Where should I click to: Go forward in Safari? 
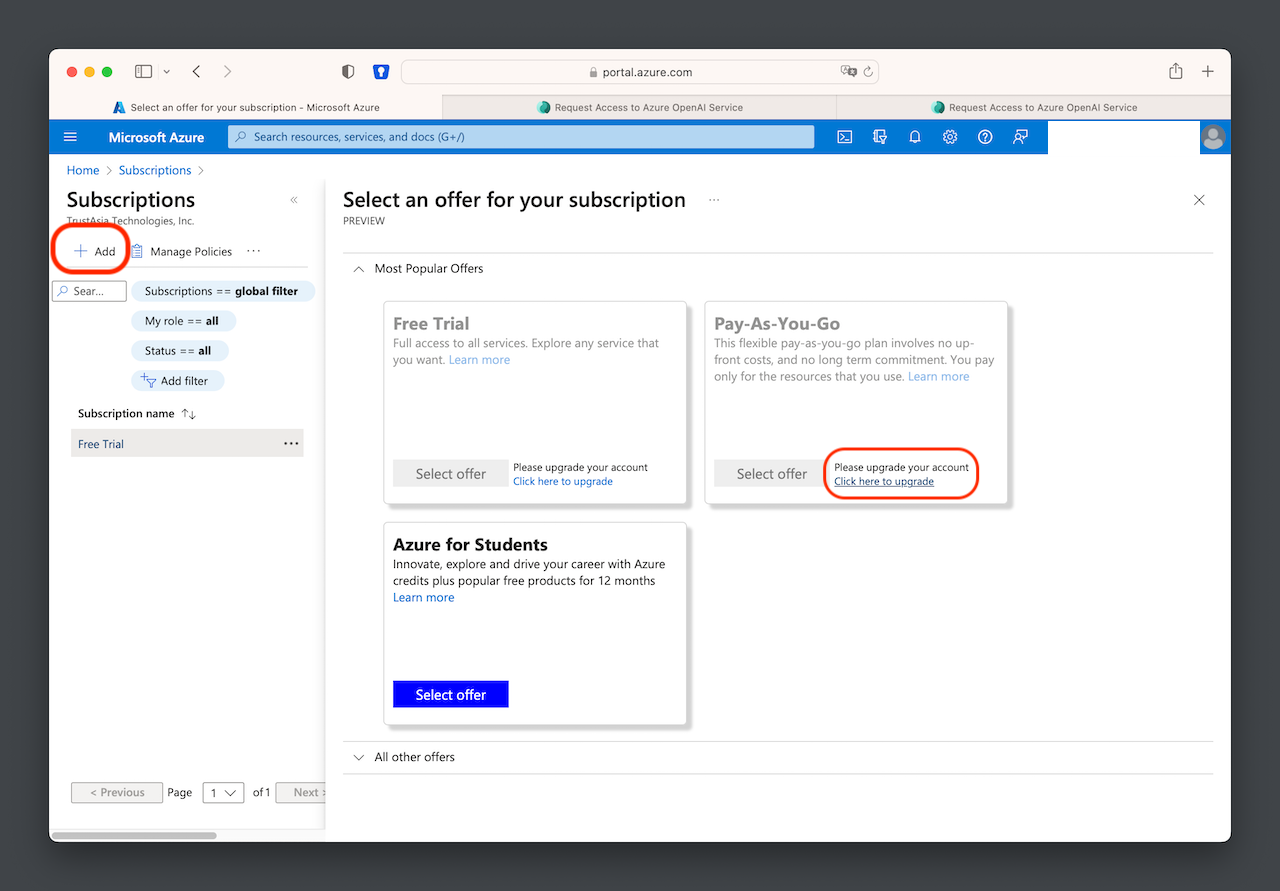[x=228, y=72]
